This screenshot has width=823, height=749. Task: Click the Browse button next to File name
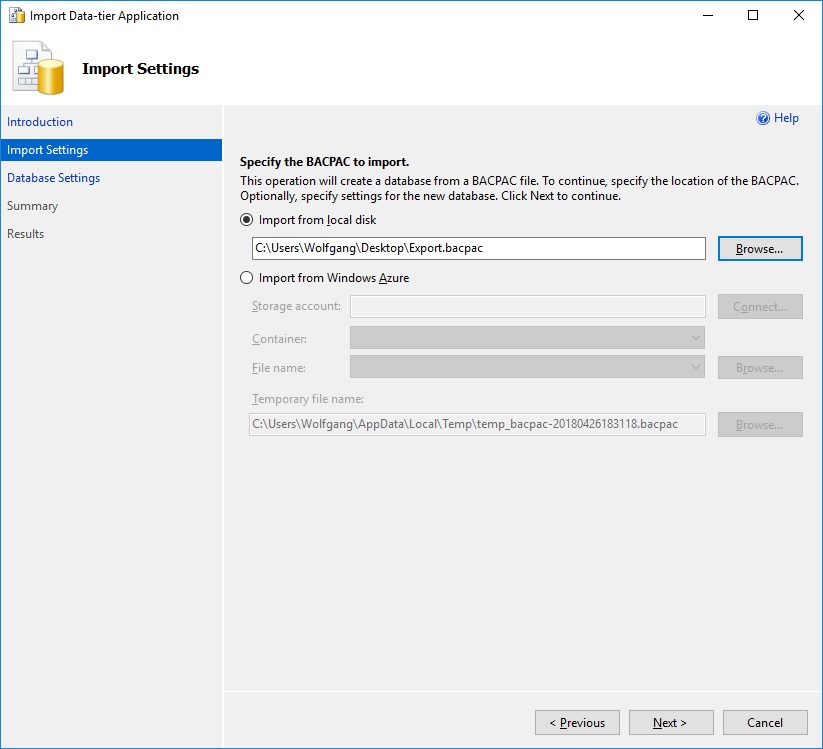(x=759, y=368)
